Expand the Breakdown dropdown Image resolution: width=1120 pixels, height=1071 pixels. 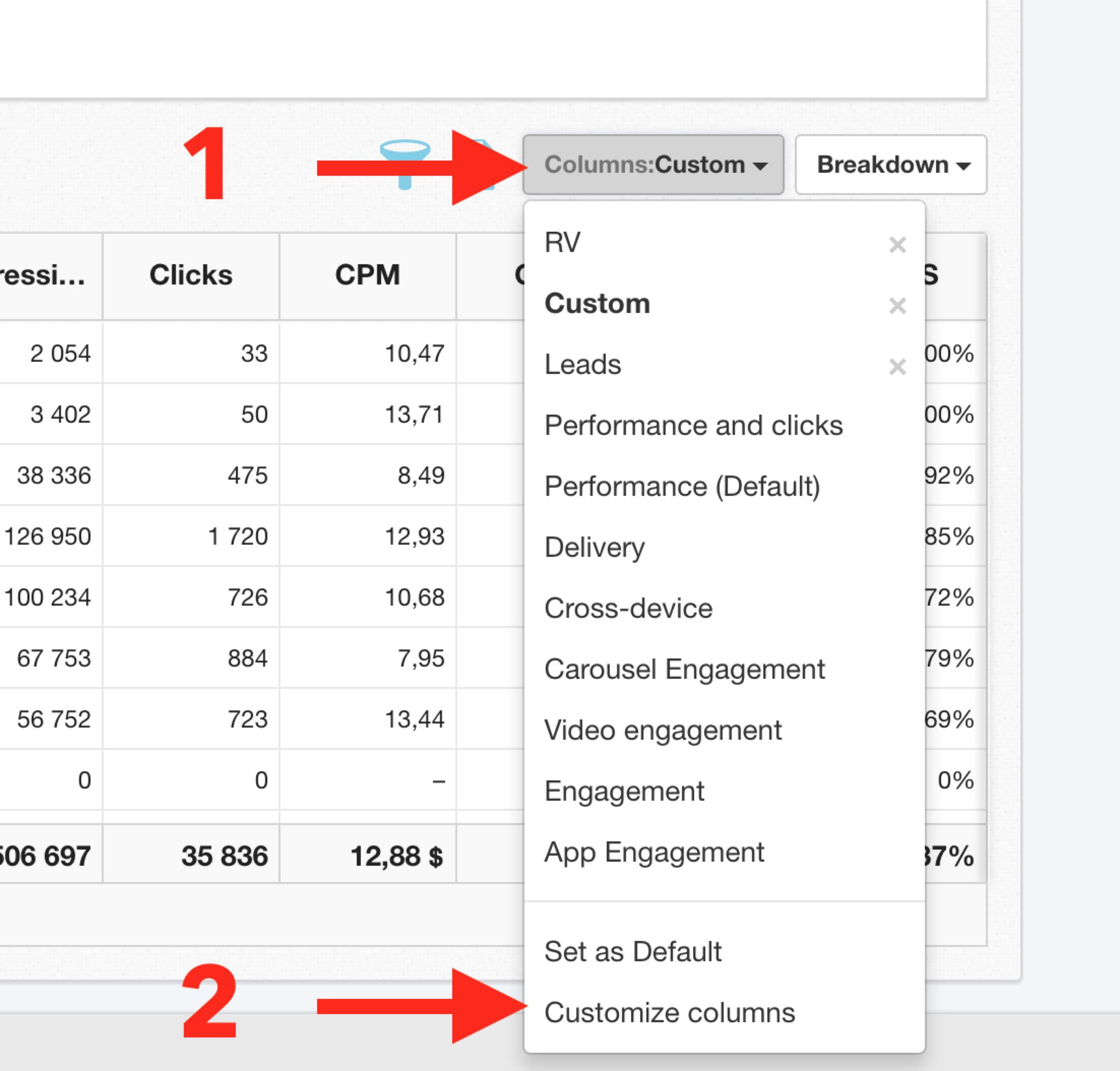click(x=890, y=165)
